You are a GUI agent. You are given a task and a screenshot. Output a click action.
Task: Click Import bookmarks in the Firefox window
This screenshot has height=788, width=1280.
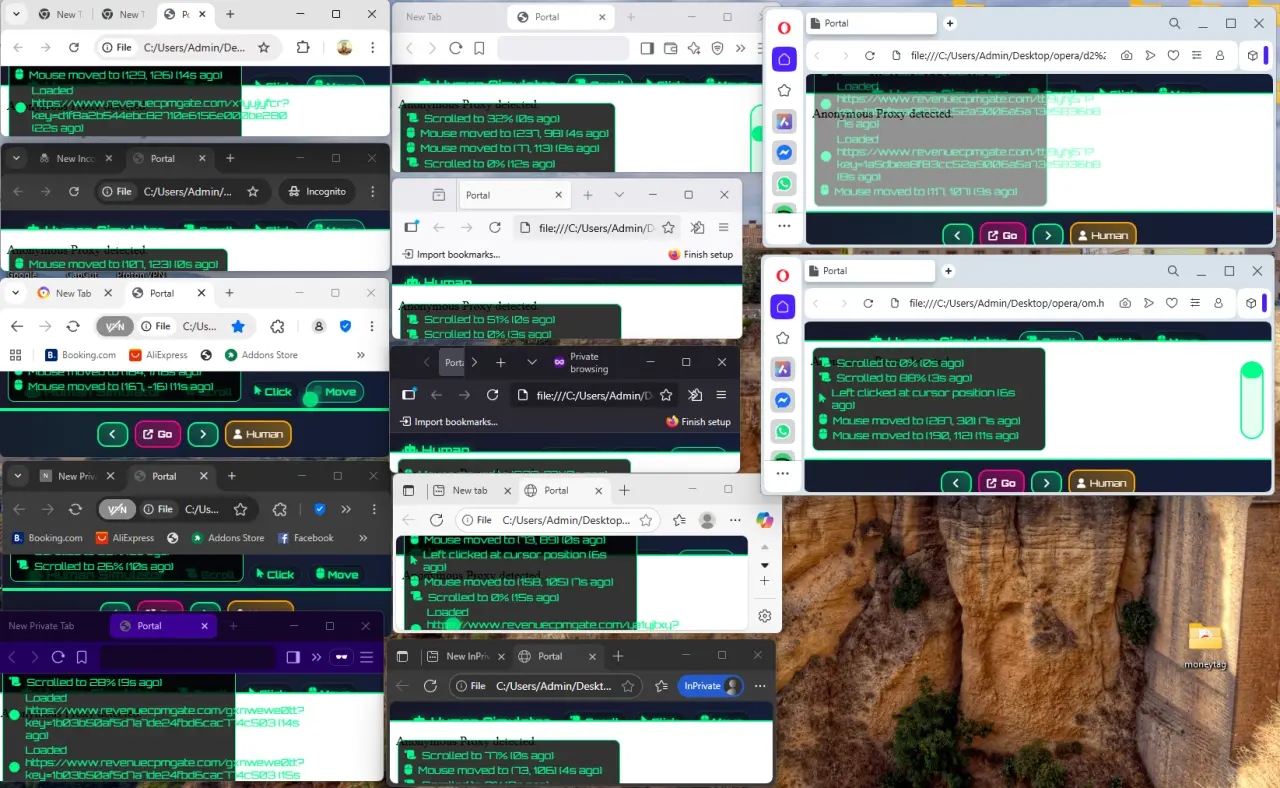click(x=450, y=255)
